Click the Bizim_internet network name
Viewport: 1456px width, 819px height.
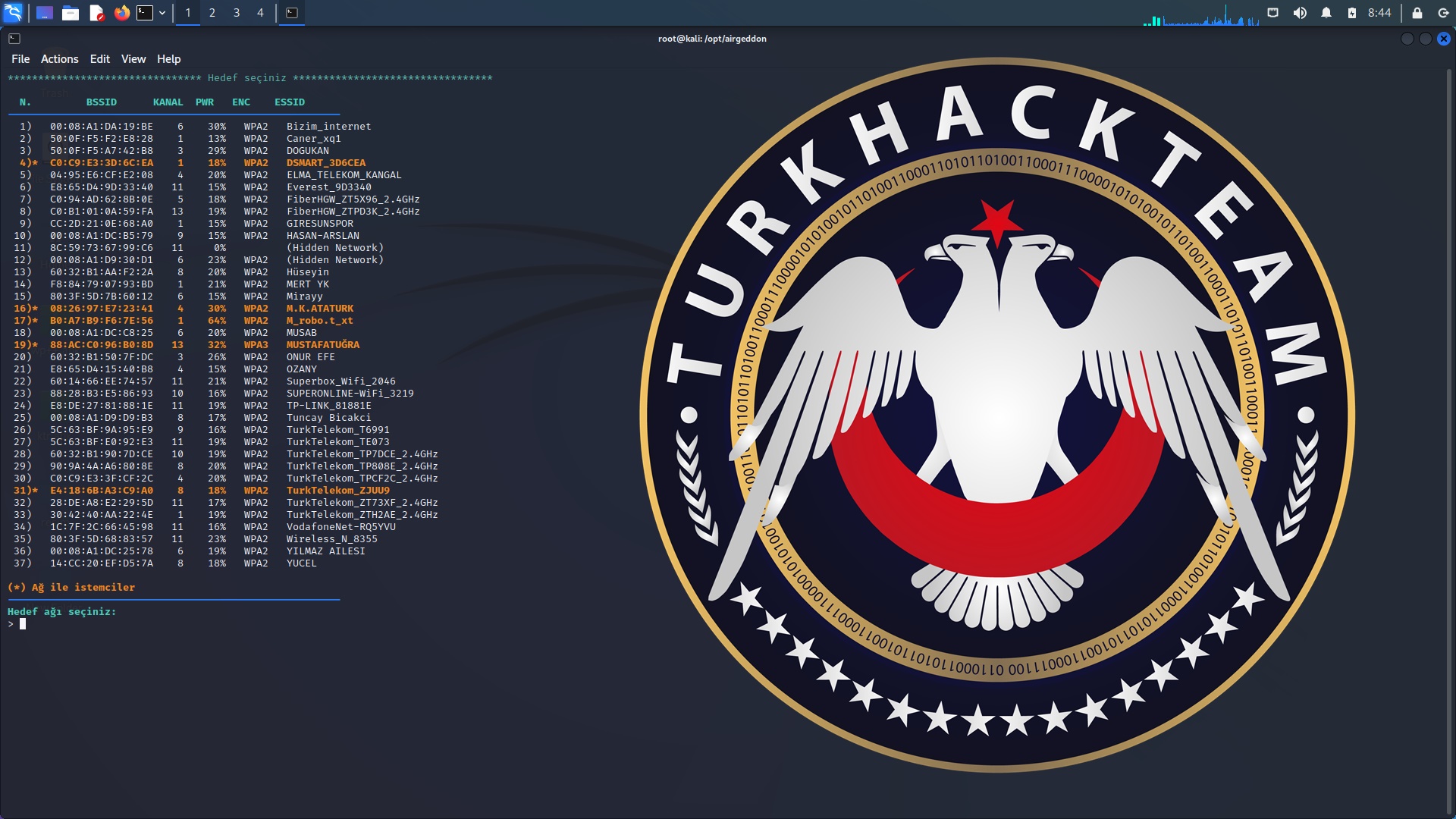[x=329, y=127]
